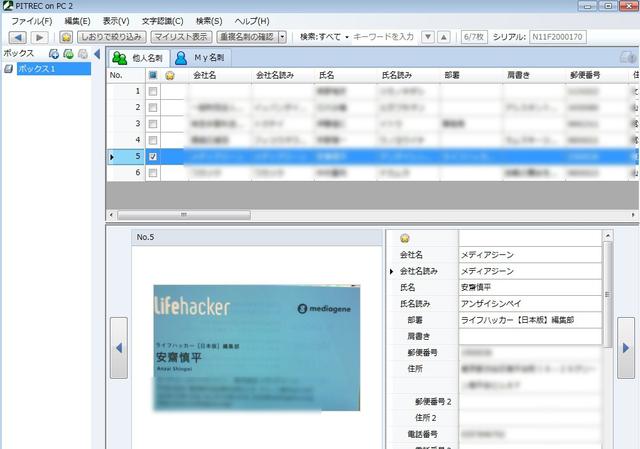Open the 検索:すべて search scope dropdown
Viewport: 640px width, 449px height.
coord(324,37)
